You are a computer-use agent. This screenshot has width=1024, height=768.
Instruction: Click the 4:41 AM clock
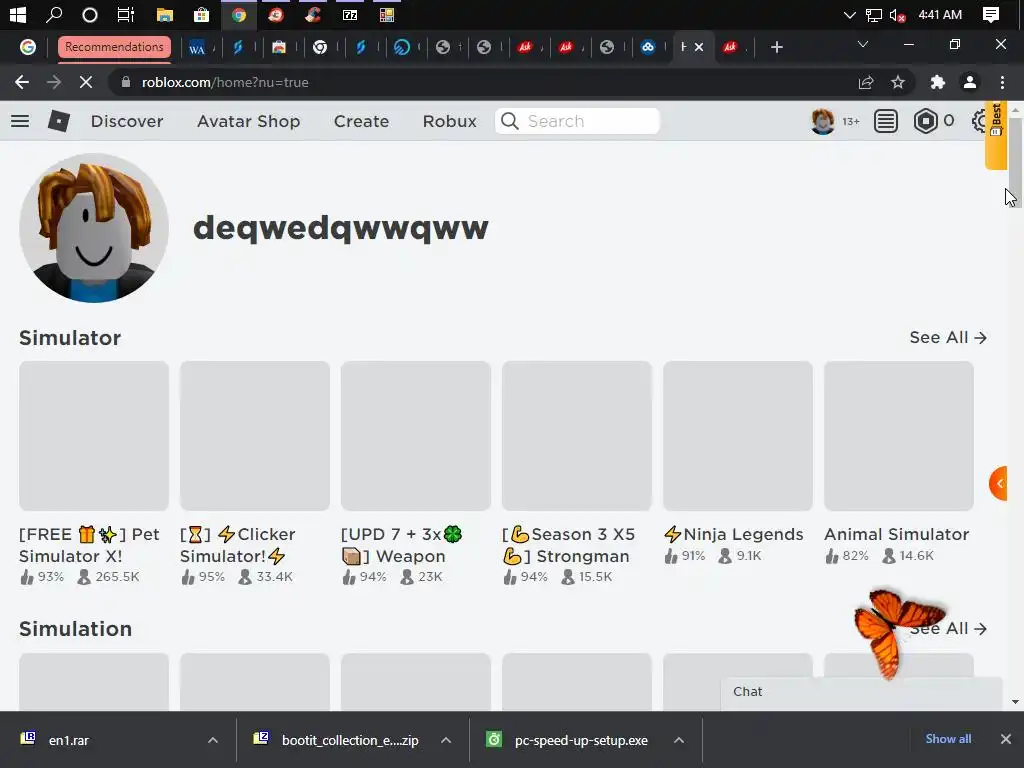point(940,15)
